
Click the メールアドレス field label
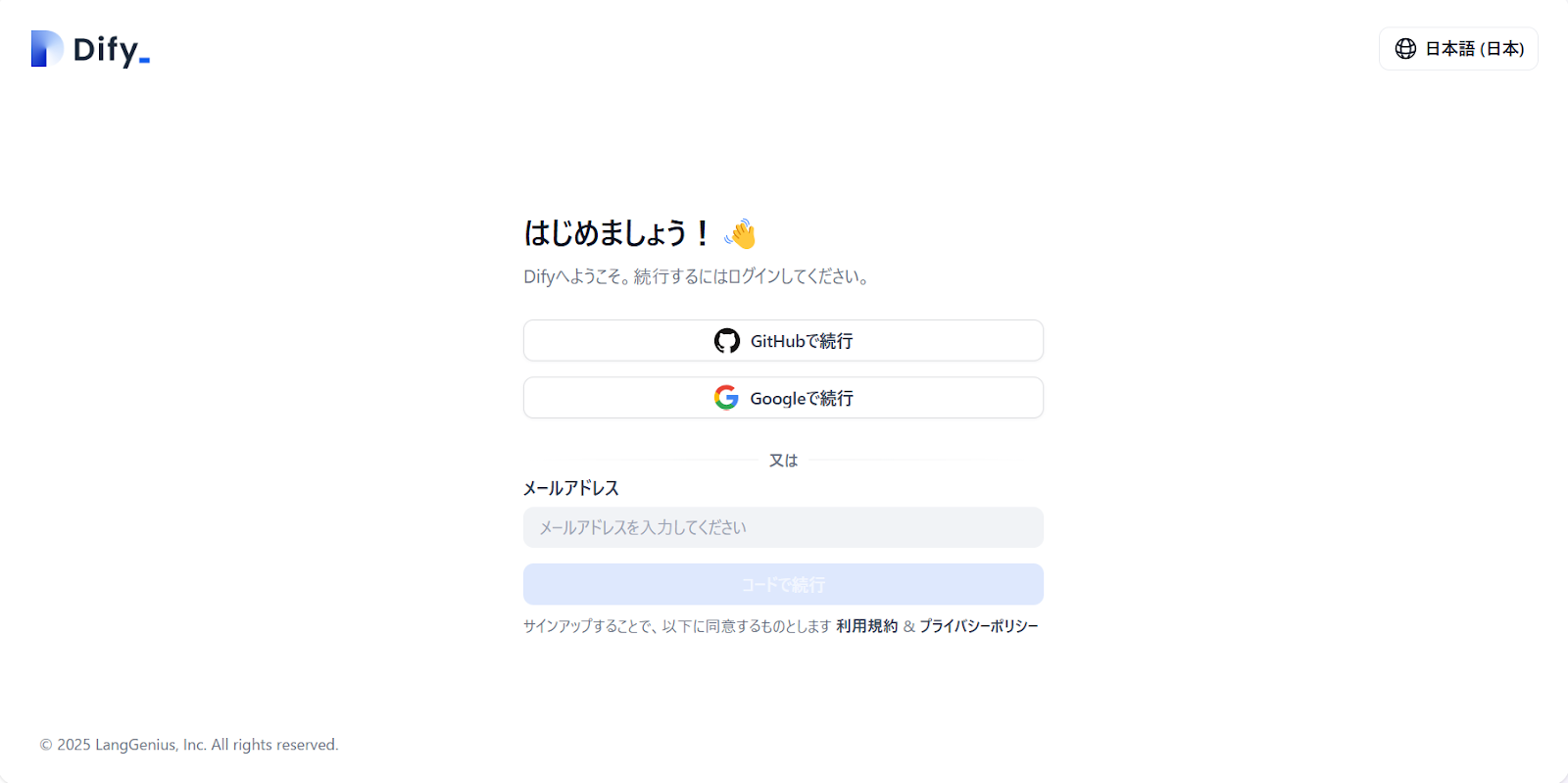pos(571,488)
